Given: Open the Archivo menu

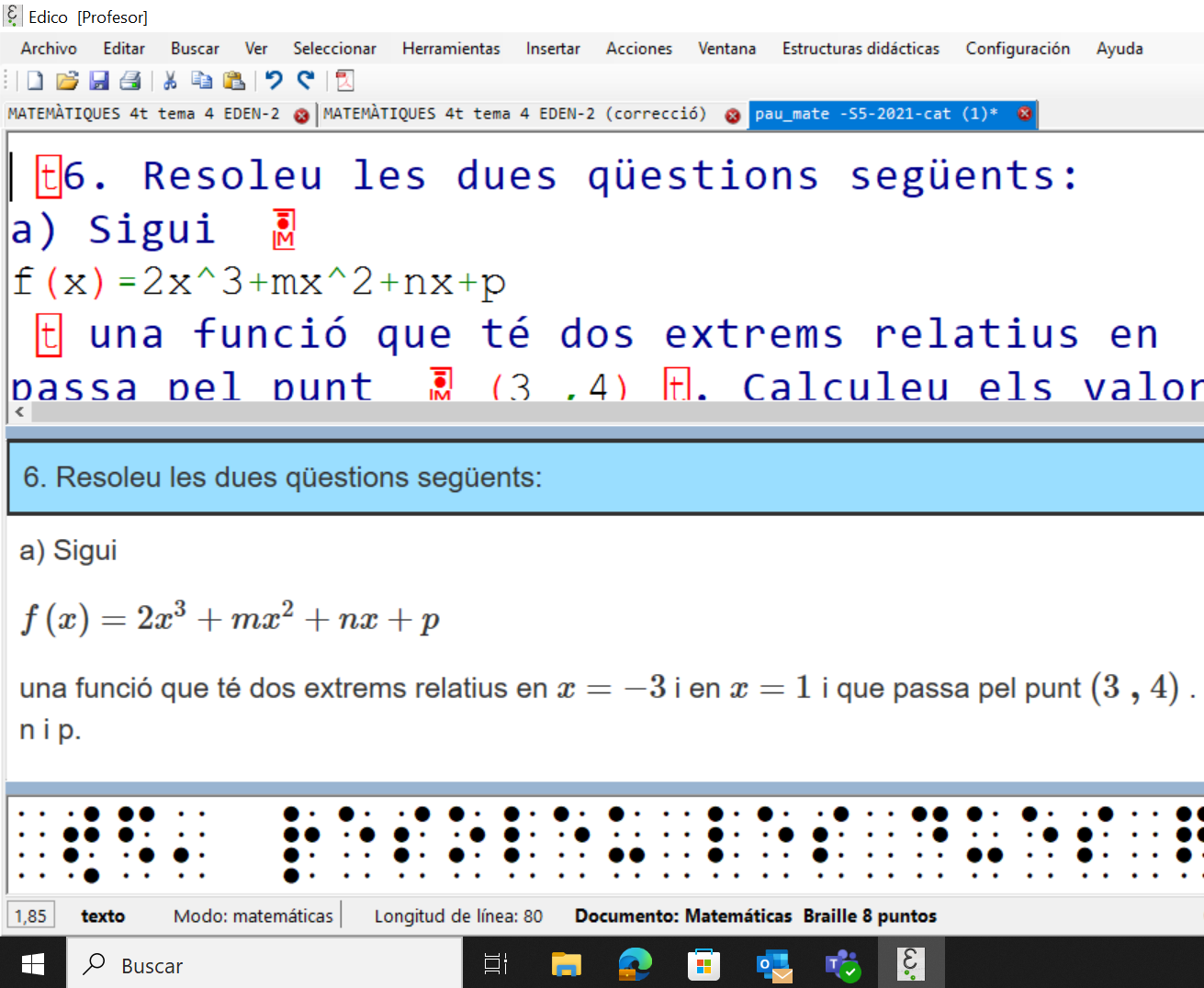Looking at the screenshot, I should click(49, 49).
